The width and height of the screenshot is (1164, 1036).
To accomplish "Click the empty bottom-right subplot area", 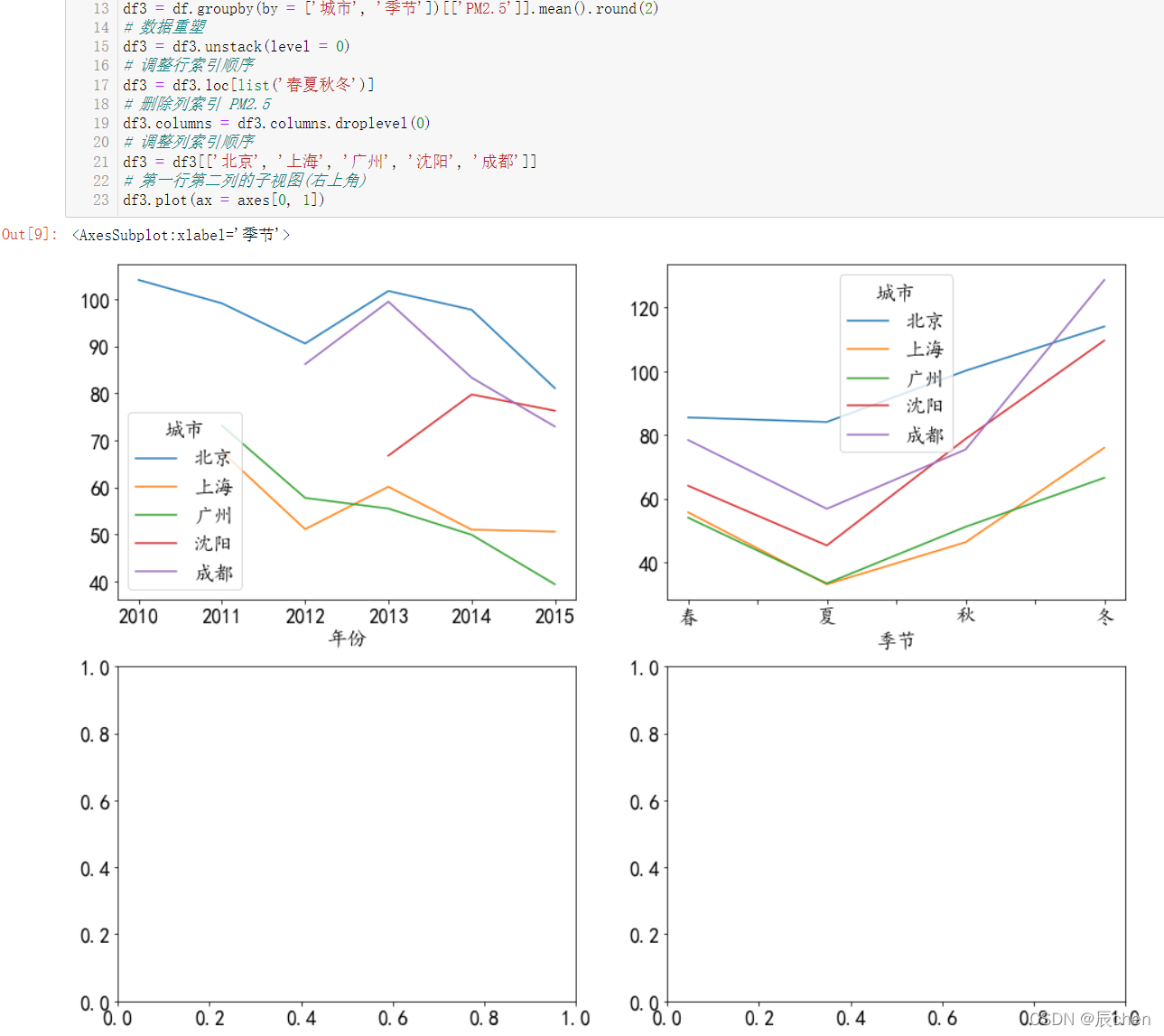I will coord(897,835).
